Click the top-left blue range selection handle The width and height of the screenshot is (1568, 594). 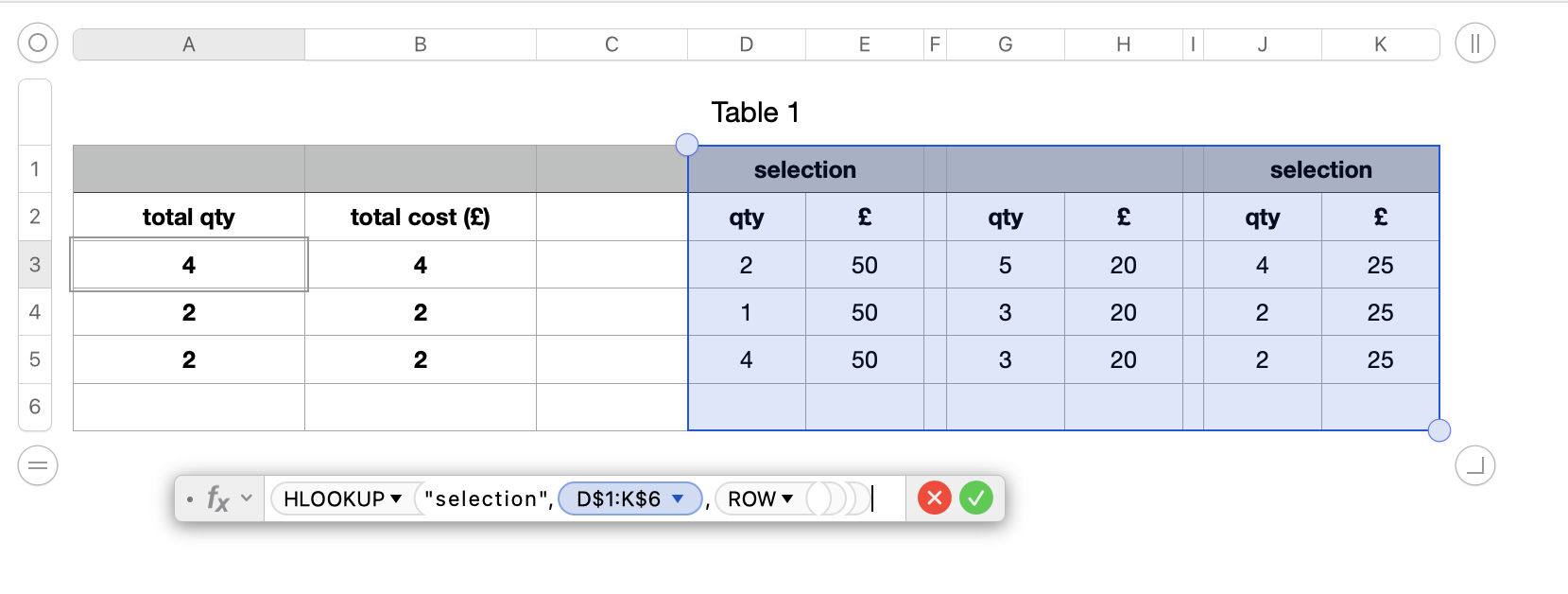687,145
